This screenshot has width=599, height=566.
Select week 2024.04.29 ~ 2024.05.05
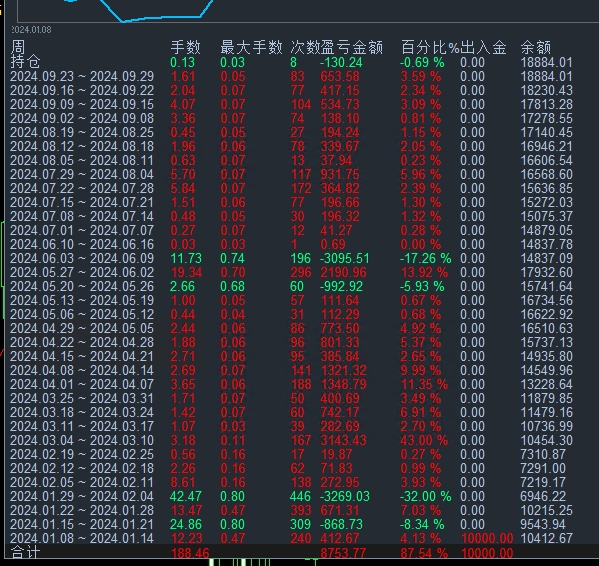(x=82, y=328)
